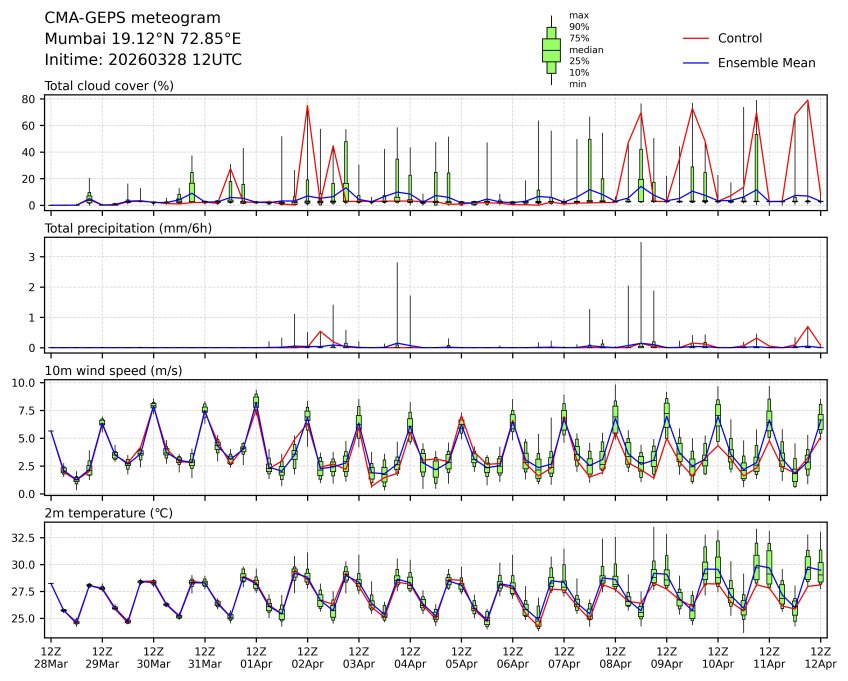Click the 12Z 07Apr time axis label

[564, 657]
